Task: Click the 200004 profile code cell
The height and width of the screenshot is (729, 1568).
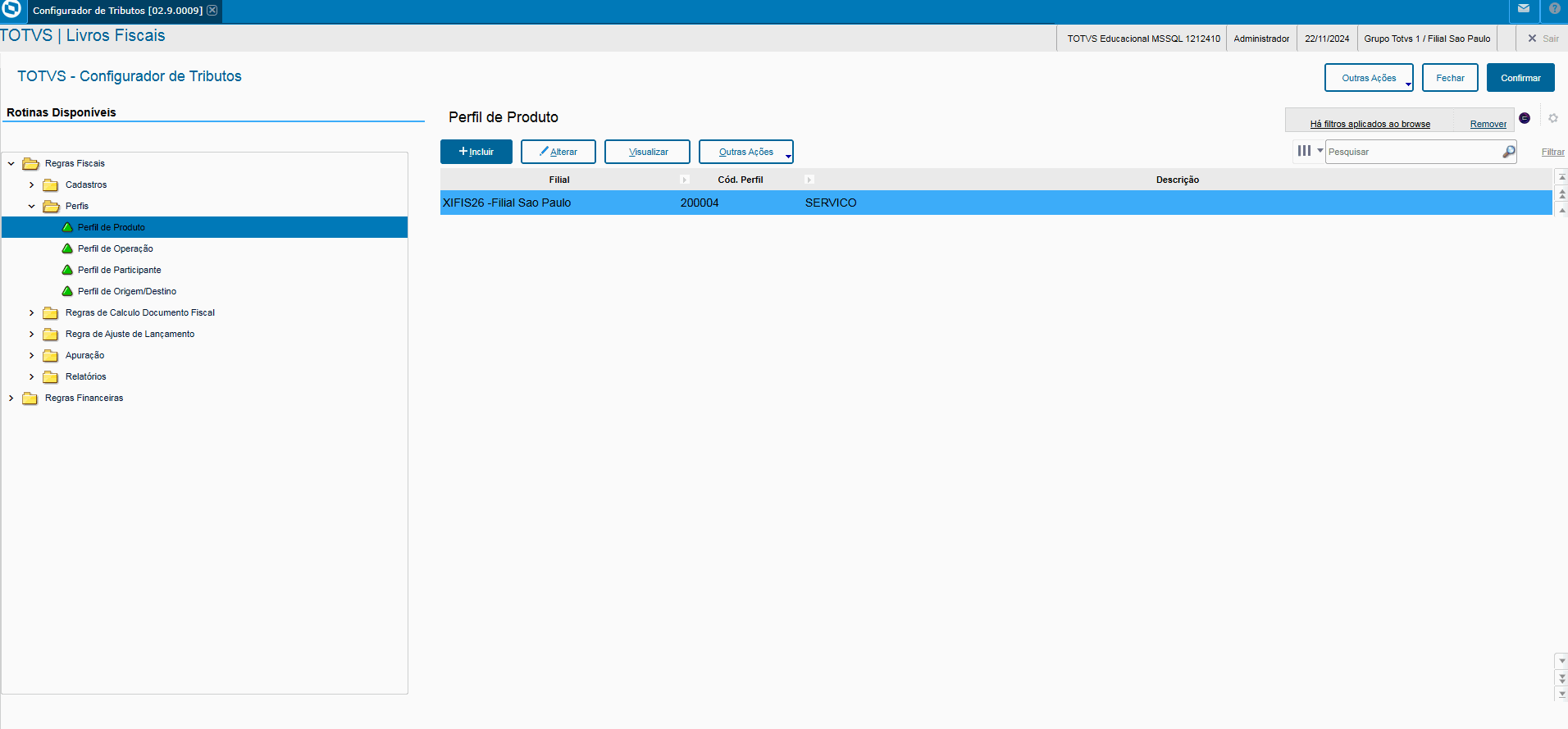Action: (x=700, y=203)
